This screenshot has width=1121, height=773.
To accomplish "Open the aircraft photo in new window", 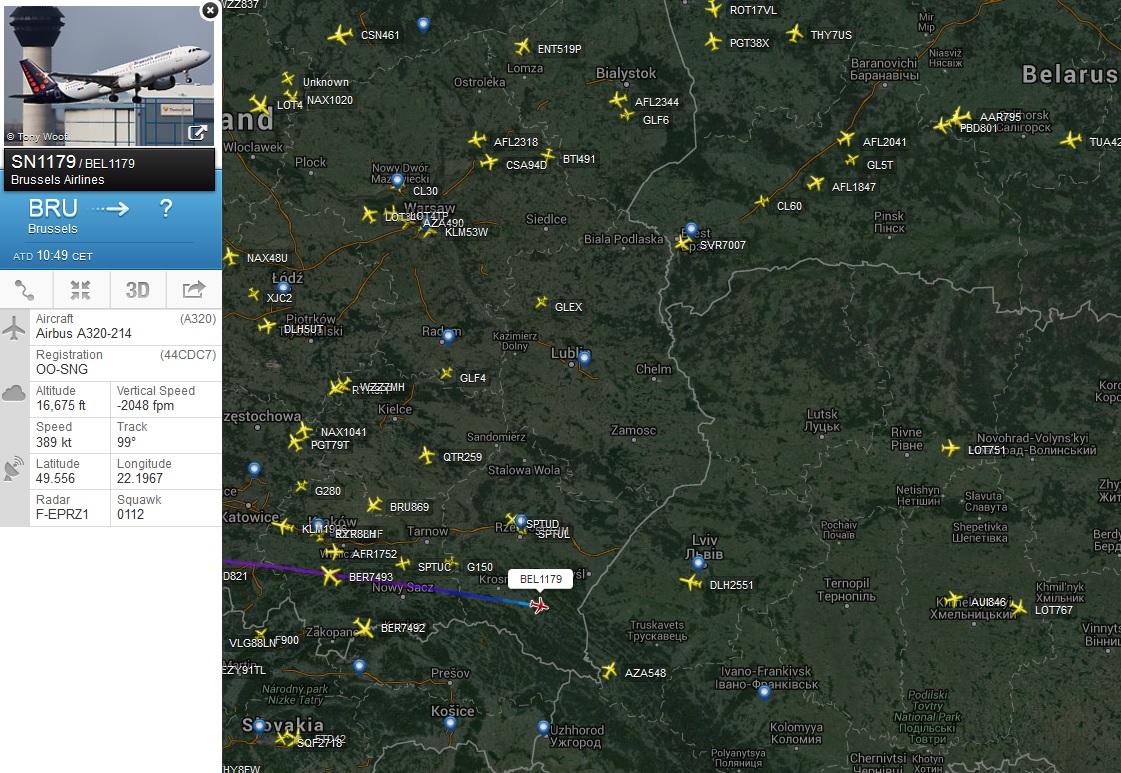I will pyautogui.click(x=197, y=132).
